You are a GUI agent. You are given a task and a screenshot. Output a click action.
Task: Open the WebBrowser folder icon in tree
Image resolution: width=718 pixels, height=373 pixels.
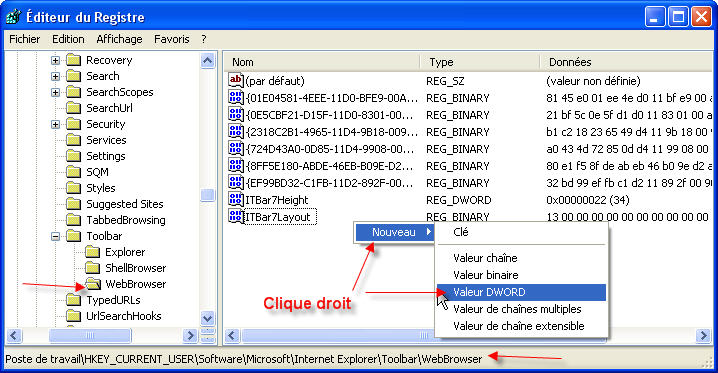93,284
